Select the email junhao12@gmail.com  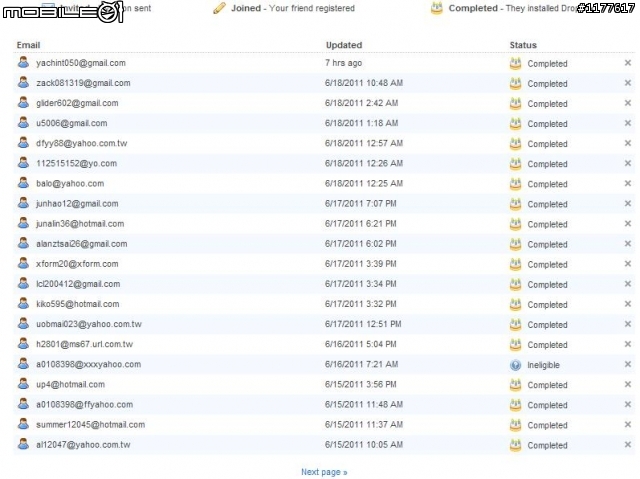click(77, 204)
